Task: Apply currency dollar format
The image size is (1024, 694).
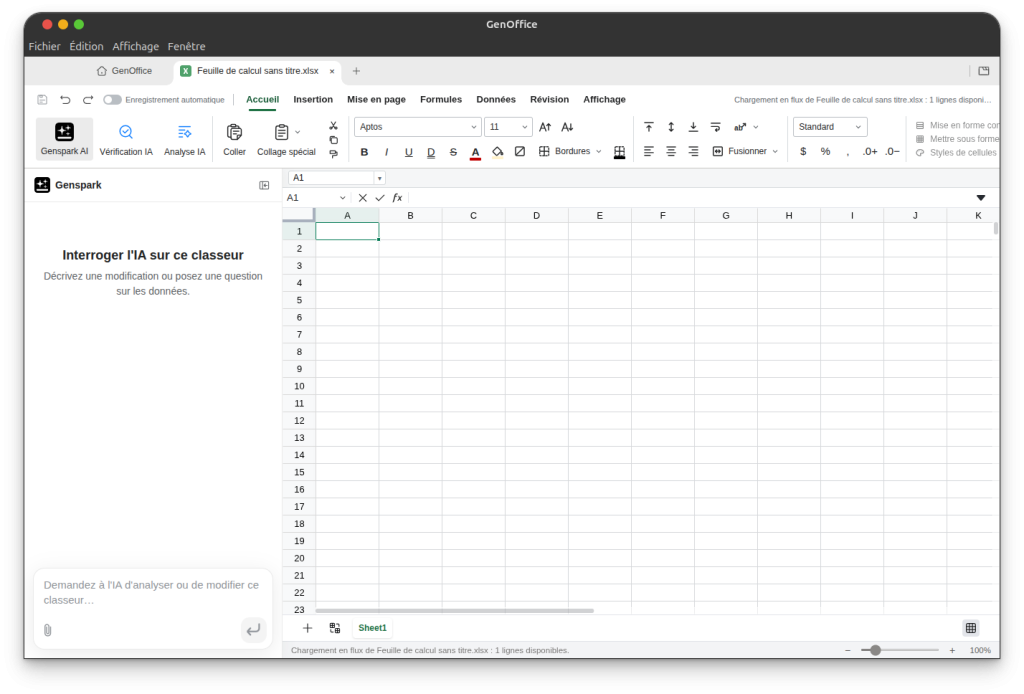Action: click(x=803, y=151)
